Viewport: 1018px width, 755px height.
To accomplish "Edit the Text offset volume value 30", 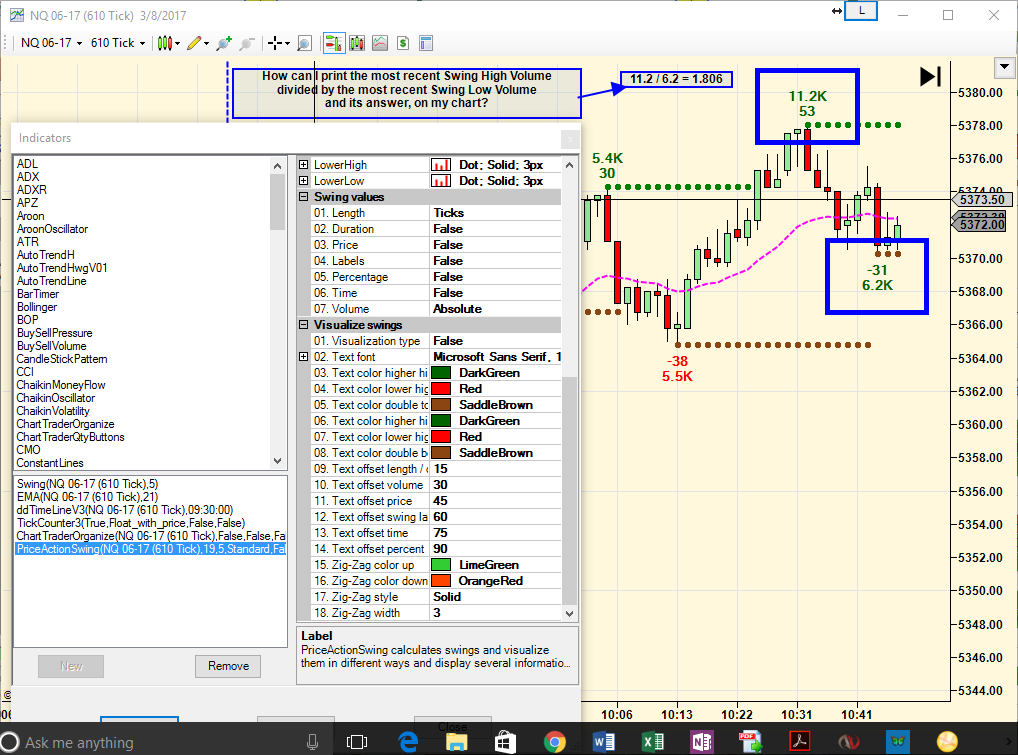I will click(495, 485).
